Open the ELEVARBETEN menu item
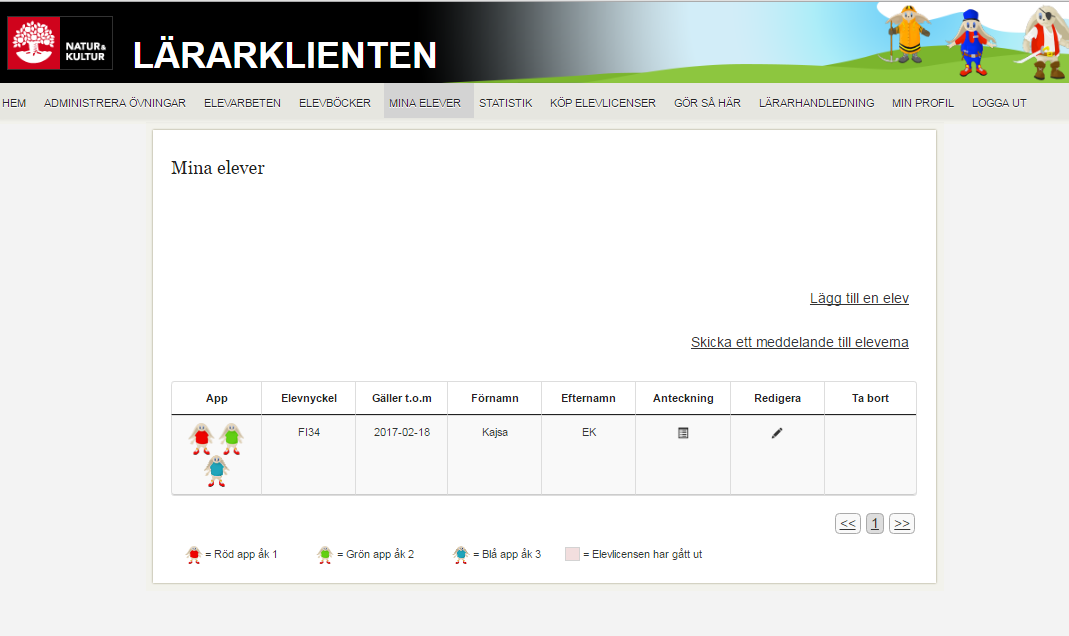Image resolution: width=1069 pixels, height=636 pixels. (x=242, y=103)
